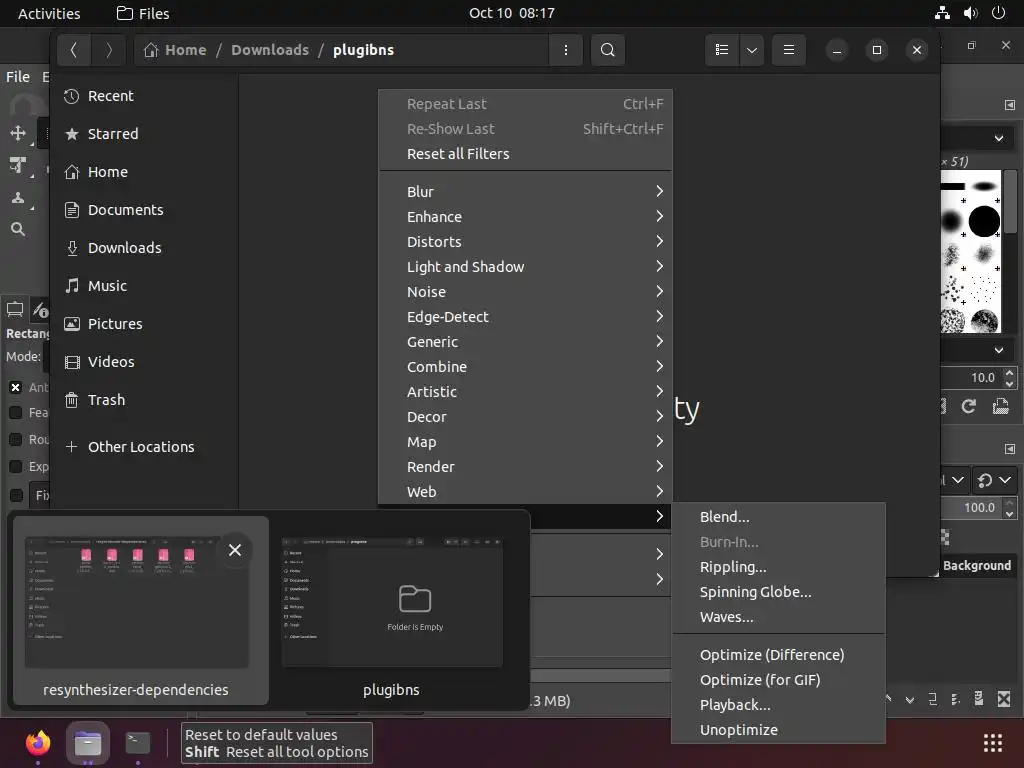Click Downloads in the path bar

tap(270, 50)
